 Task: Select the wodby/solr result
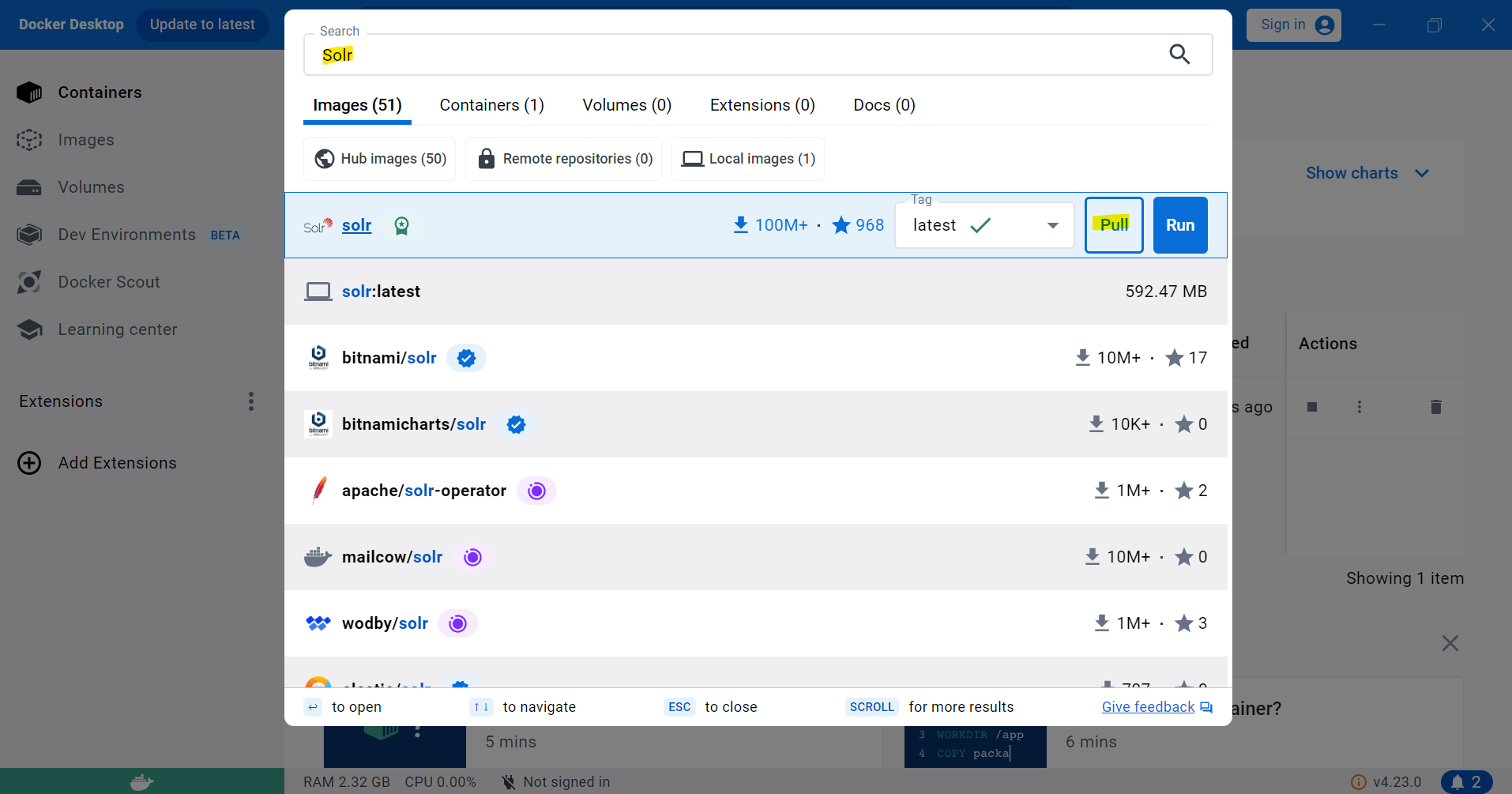[756, 623]
